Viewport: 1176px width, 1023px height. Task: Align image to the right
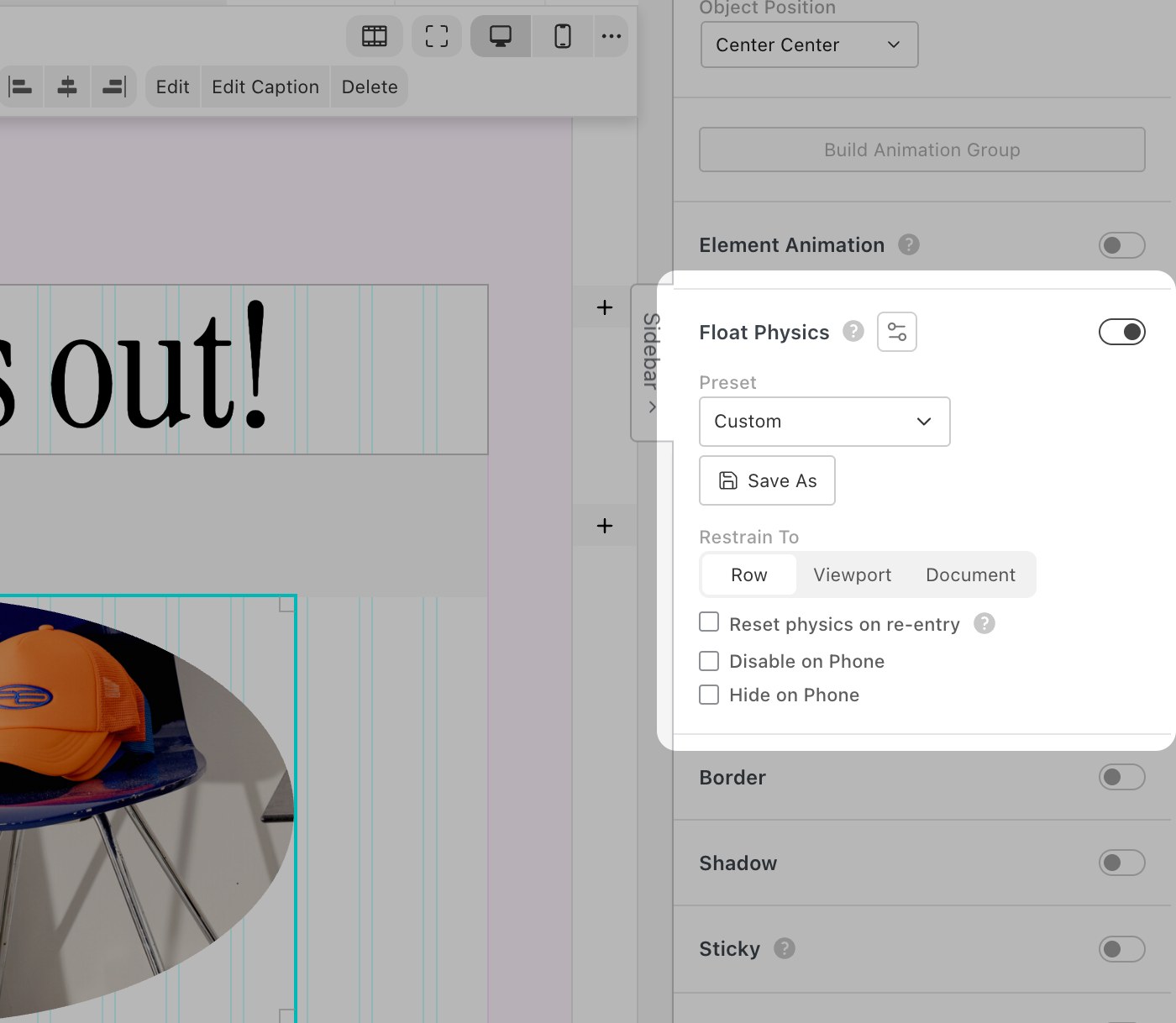coord(114,87)
